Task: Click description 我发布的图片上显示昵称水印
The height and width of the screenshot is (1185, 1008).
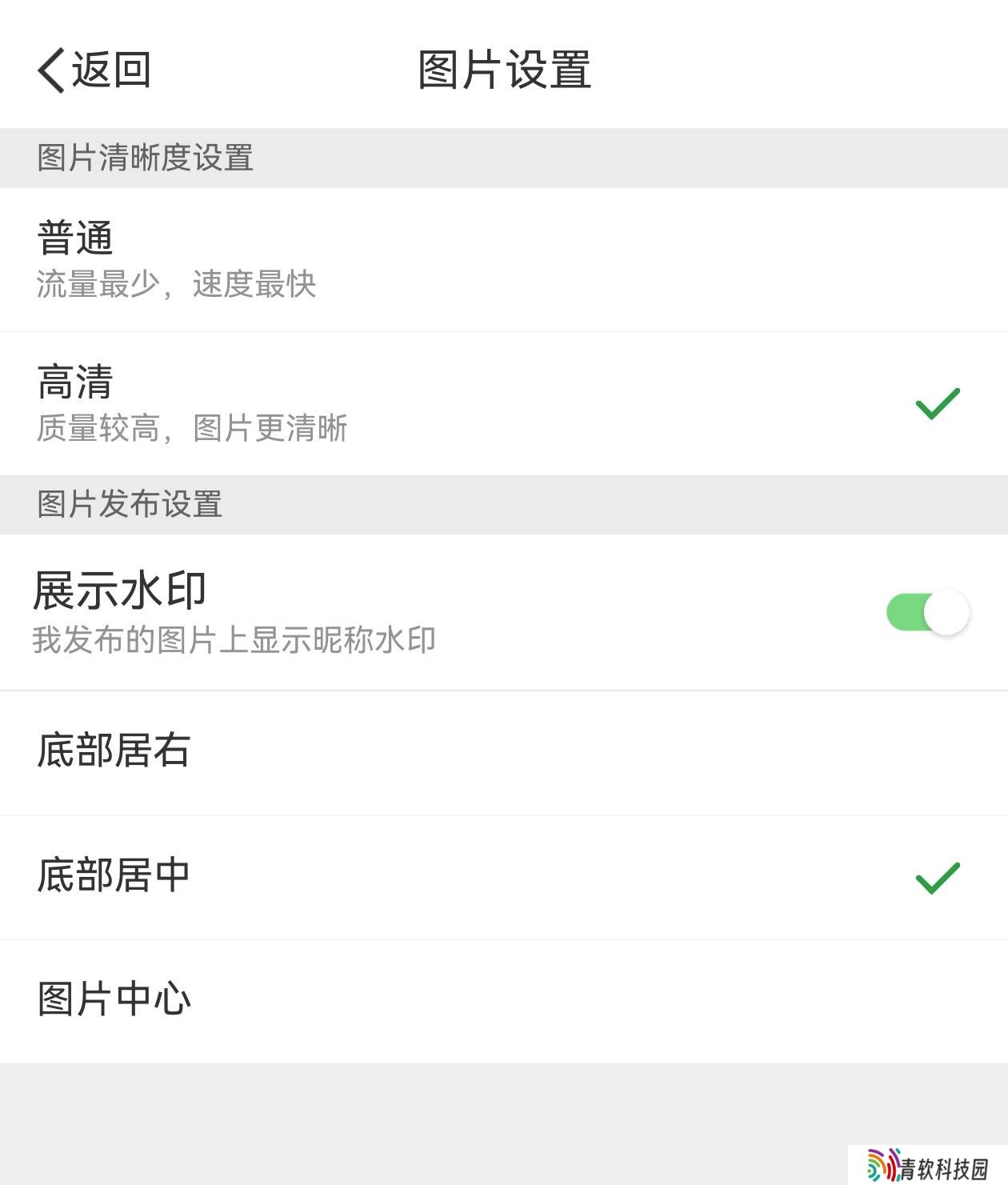Action: point(234,639)
